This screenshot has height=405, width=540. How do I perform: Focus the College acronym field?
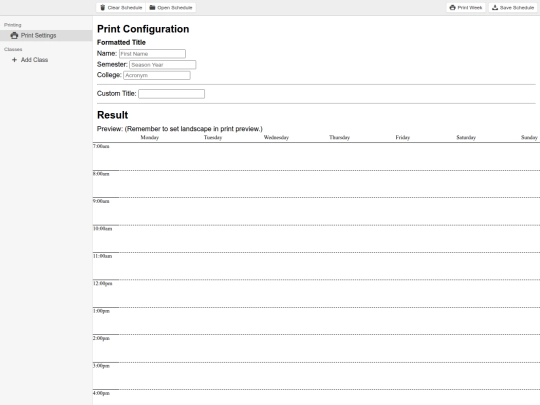coord(157,75)
